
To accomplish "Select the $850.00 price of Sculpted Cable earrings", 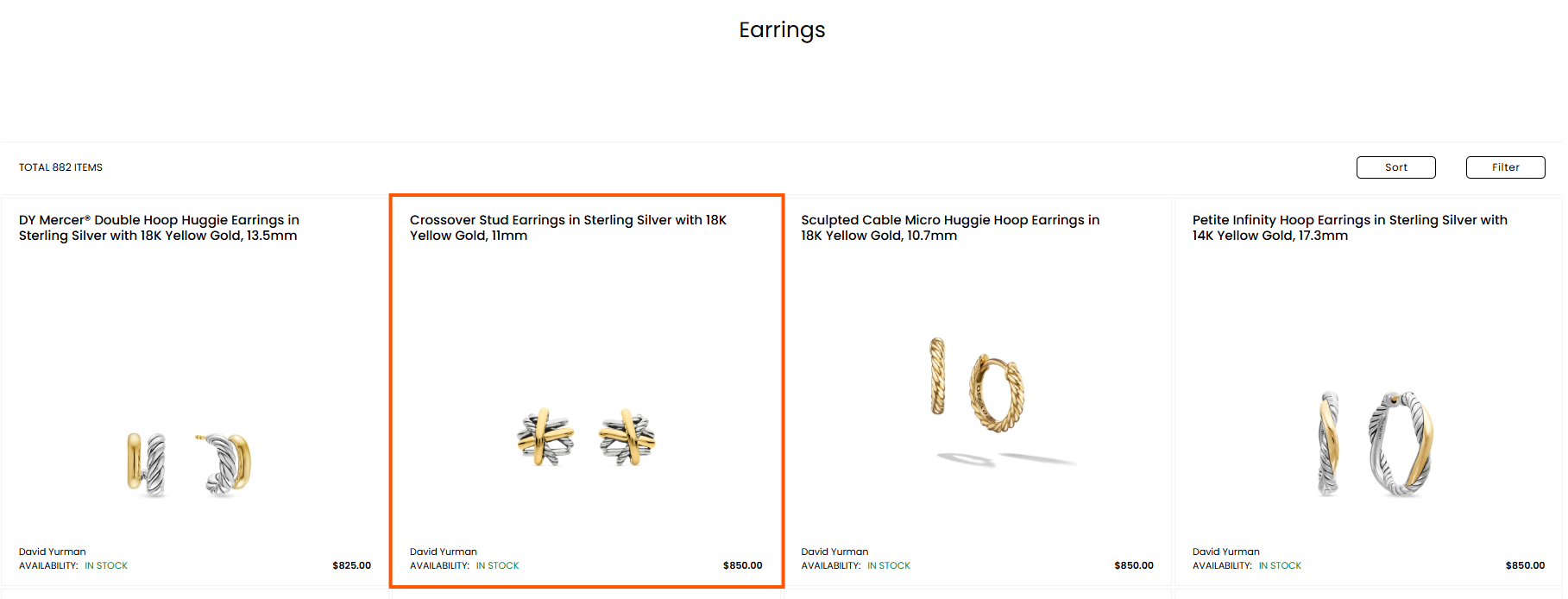I will pos(1134,566).
